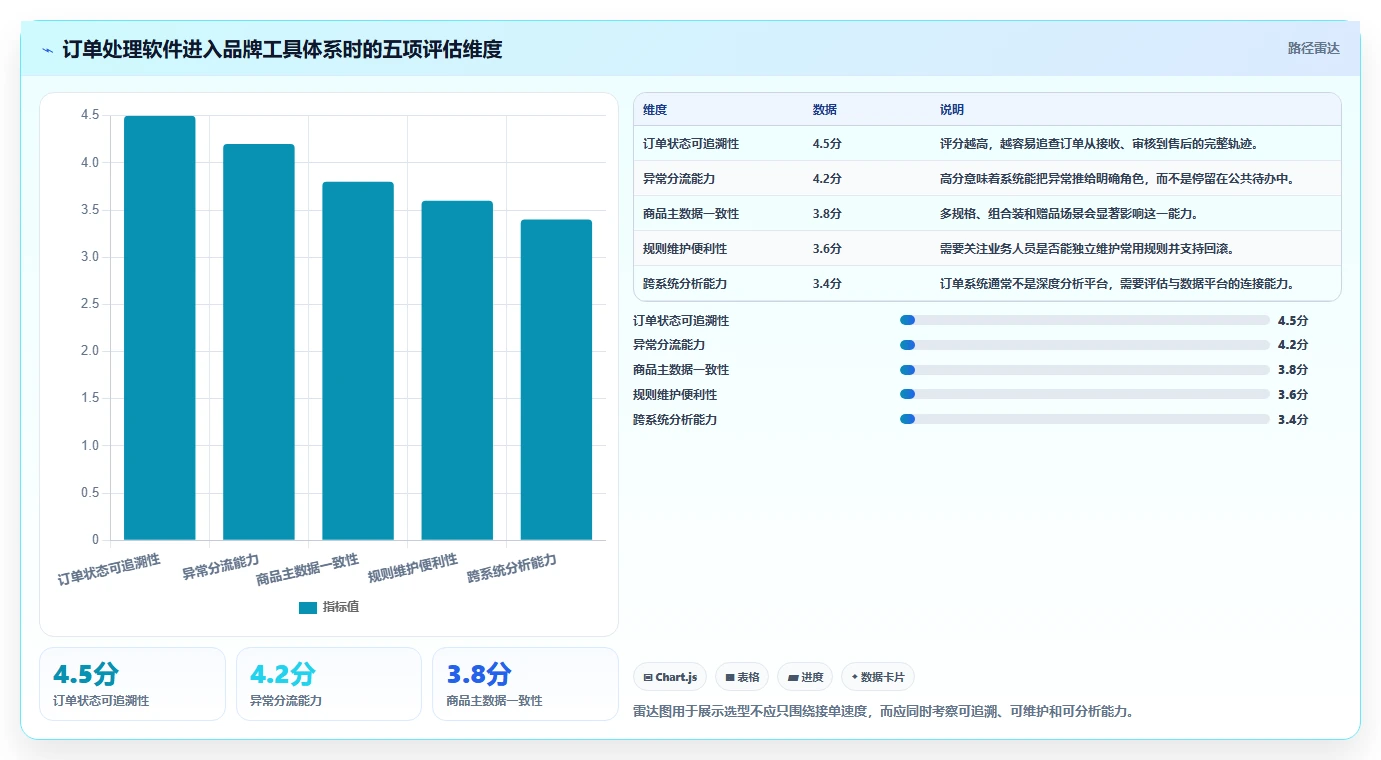
Task: Open the 4.2分 异常分流能力 data card
Action: [x=329, y=684]
